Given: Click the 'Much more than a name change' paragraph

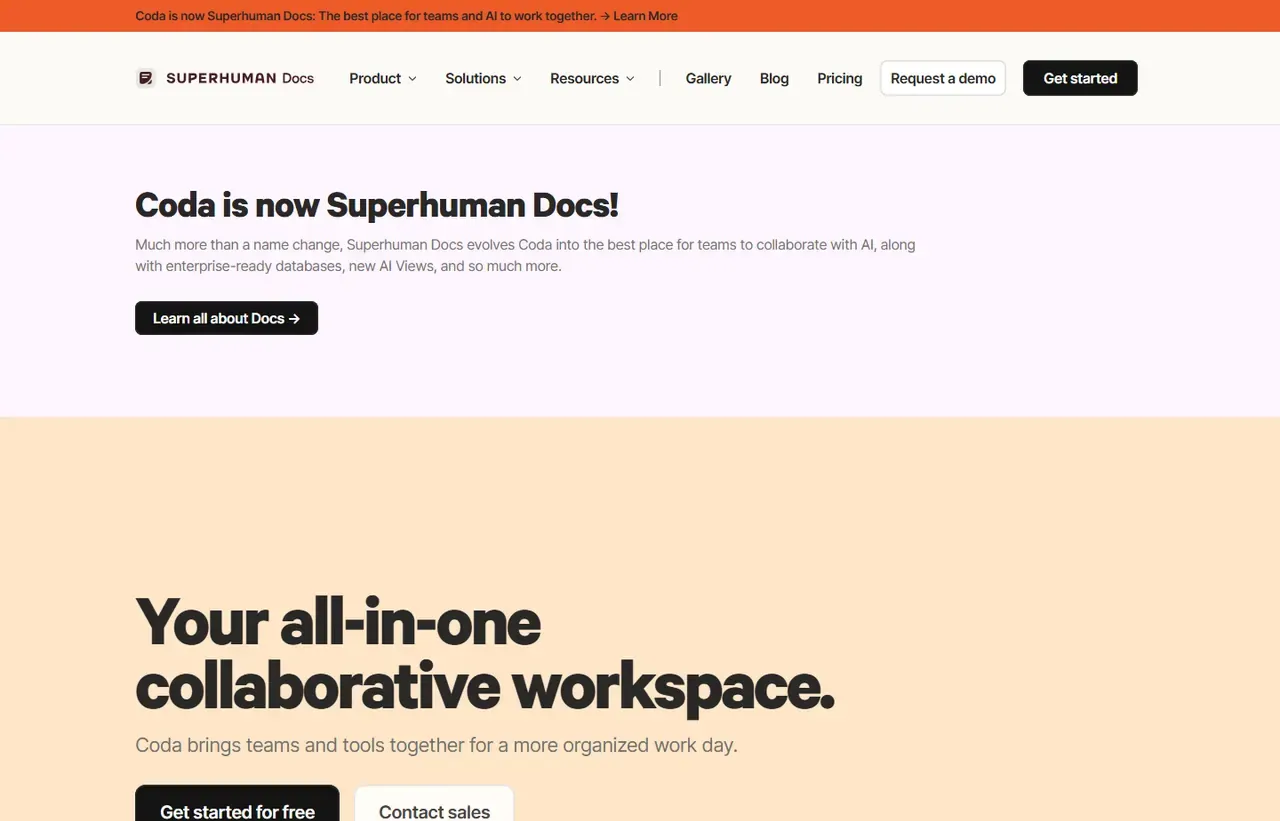Looking at the screenshot, I should point(525,255).
